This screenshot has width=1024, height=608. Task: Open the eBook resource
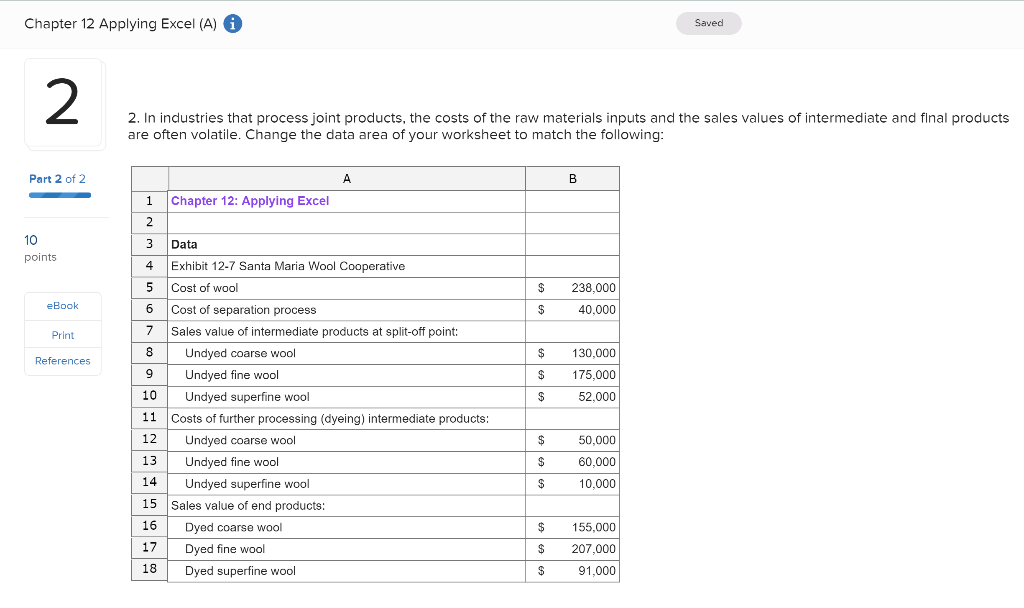click(x=62, y=306)
